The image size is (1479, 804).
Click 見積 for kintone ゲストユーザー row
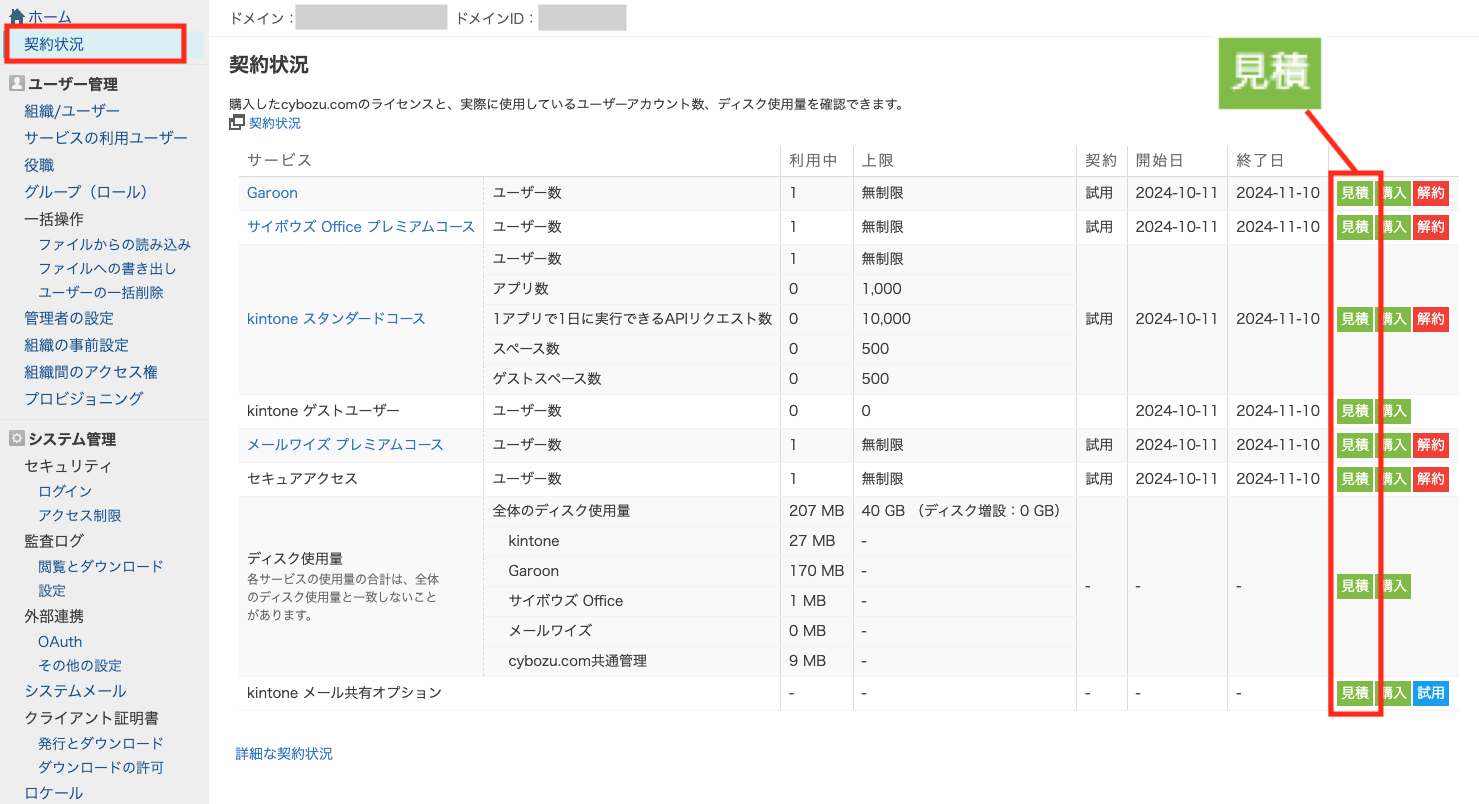coord(1355,411)
